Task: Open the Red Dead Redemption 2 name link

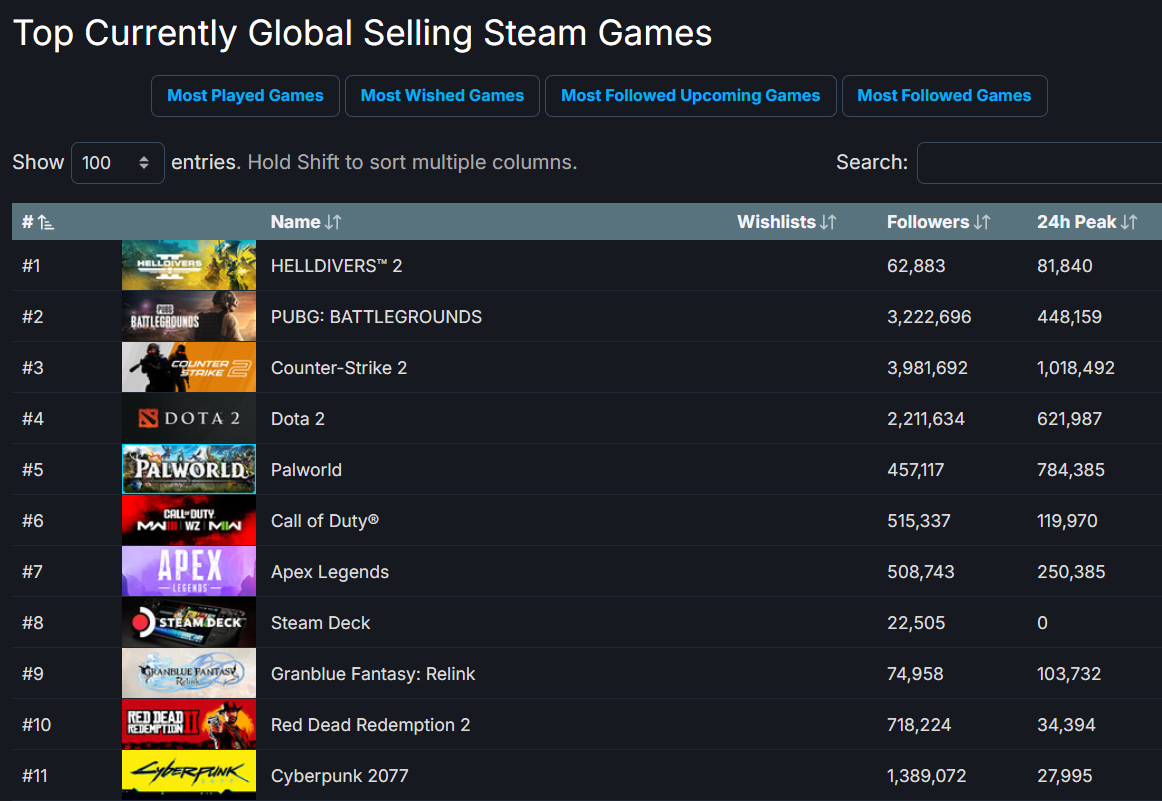Action: [371, 725]
